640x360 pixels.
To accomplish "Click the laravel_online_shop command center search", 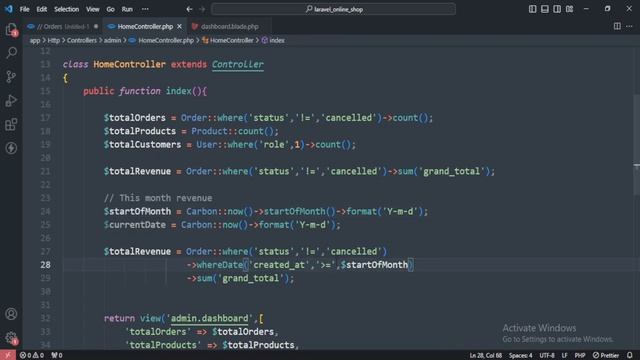I will tap(333, 9).
